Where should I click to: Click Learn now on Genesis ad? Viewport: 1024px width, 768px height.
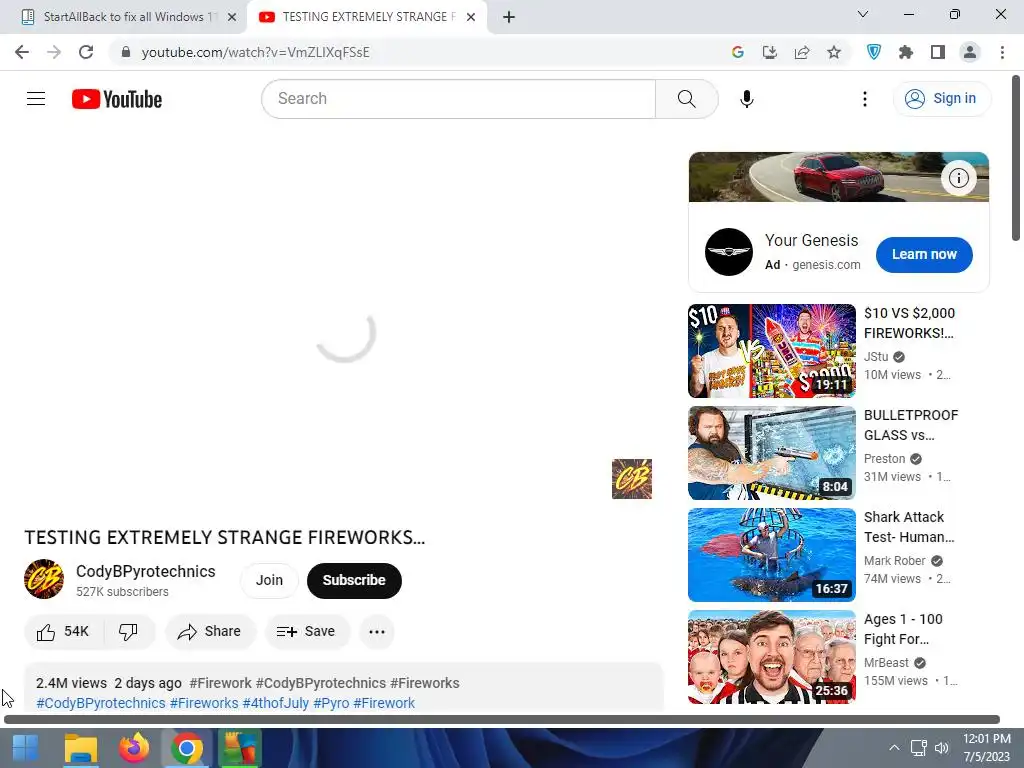(923, 254)
